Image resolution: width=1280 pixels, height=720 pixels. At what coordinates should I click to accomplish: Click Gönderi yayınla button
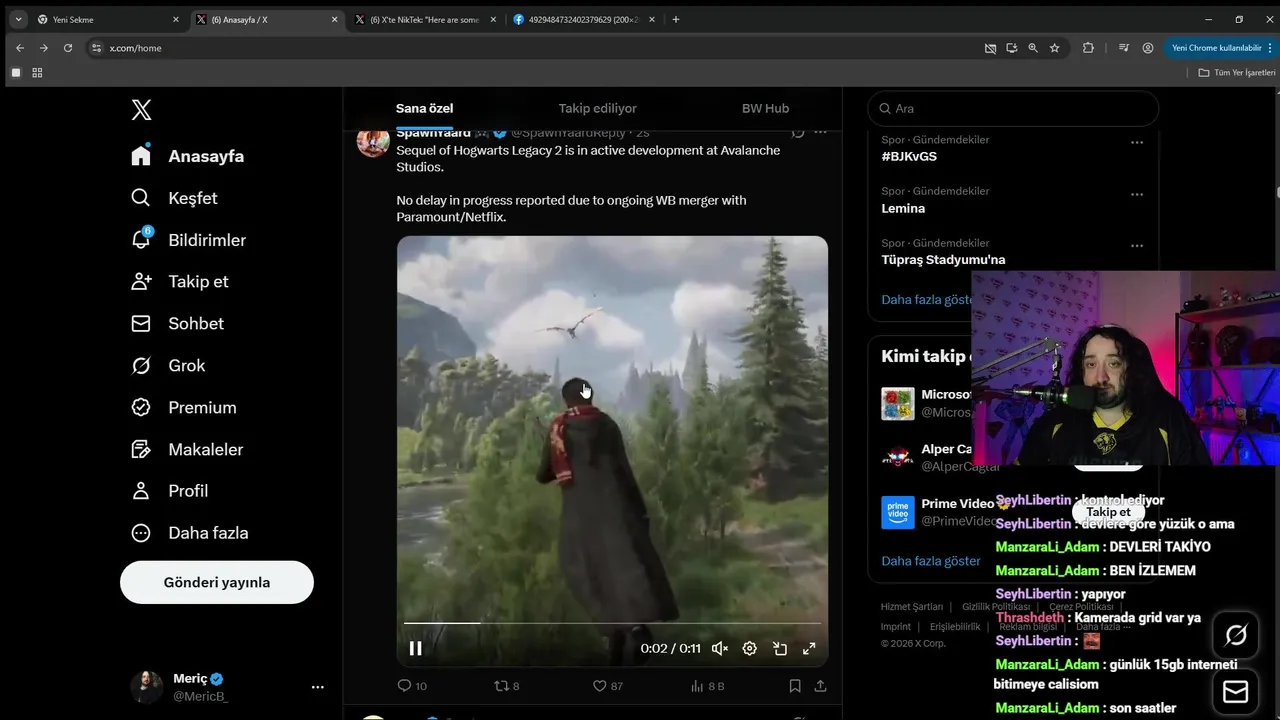click(x=217, y=582)
